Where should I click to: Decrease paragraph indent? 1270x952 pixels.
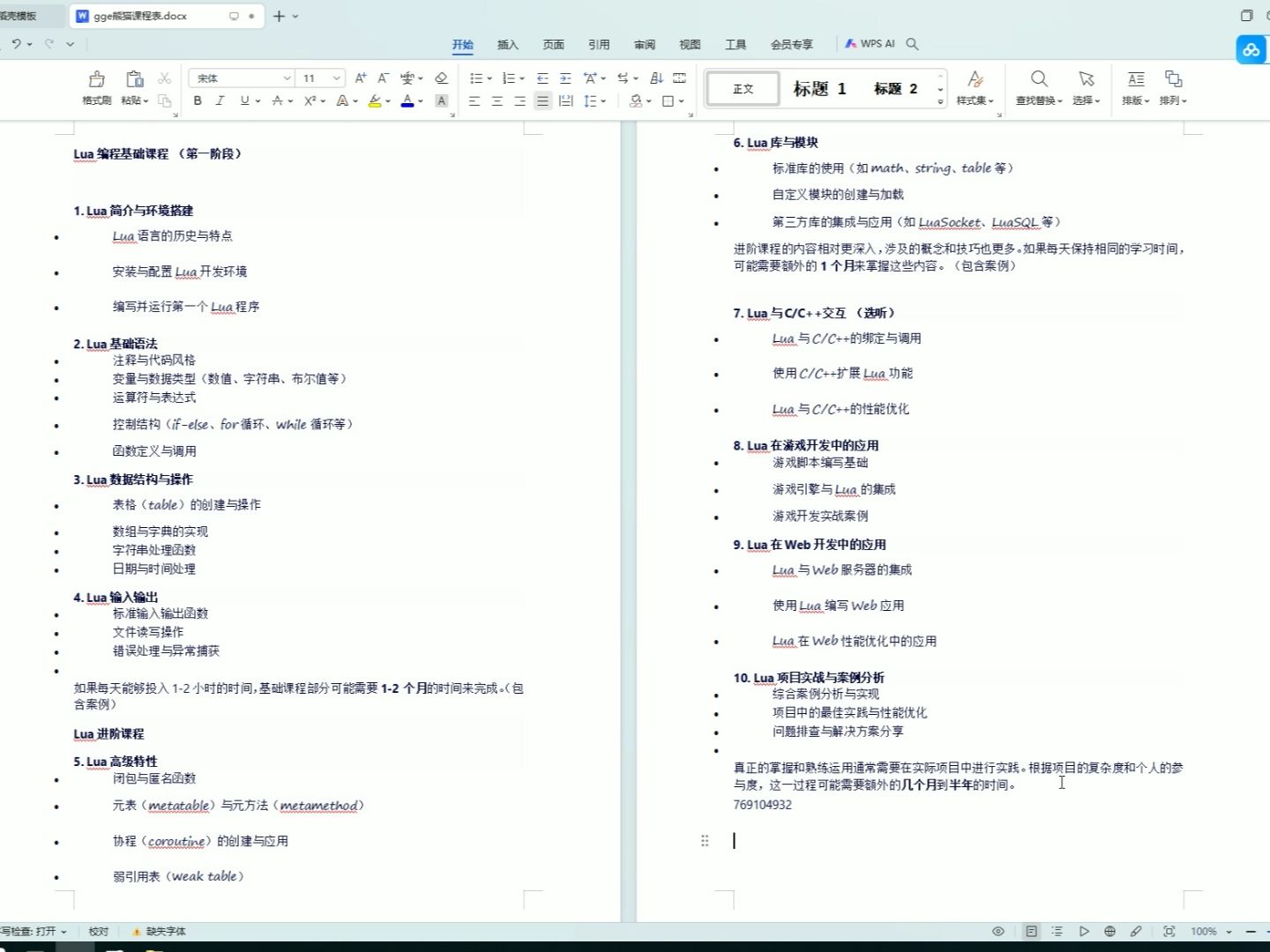point(542,78)
